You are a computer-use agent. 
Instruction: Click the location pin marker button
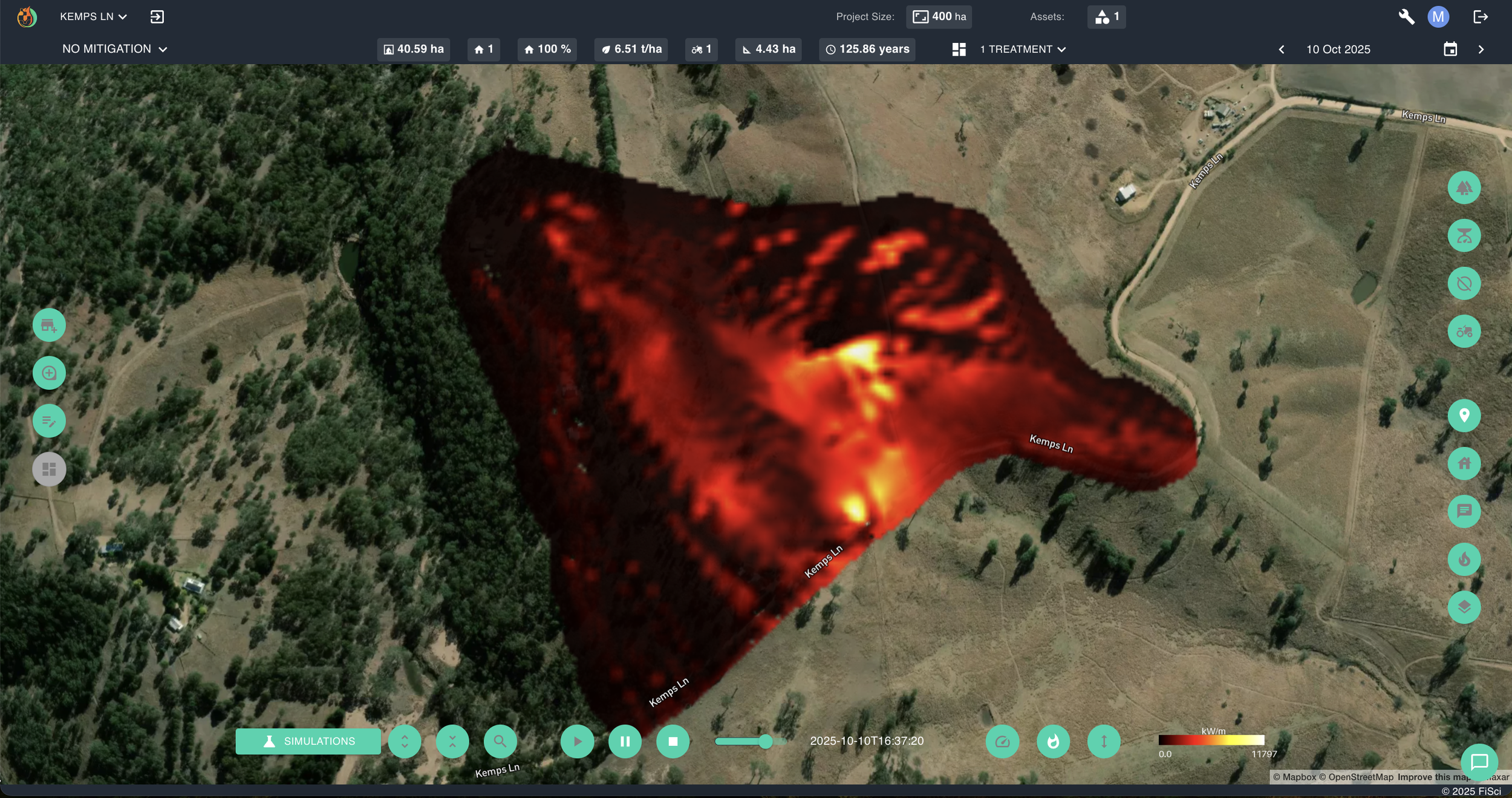[x=1464, y=416]
